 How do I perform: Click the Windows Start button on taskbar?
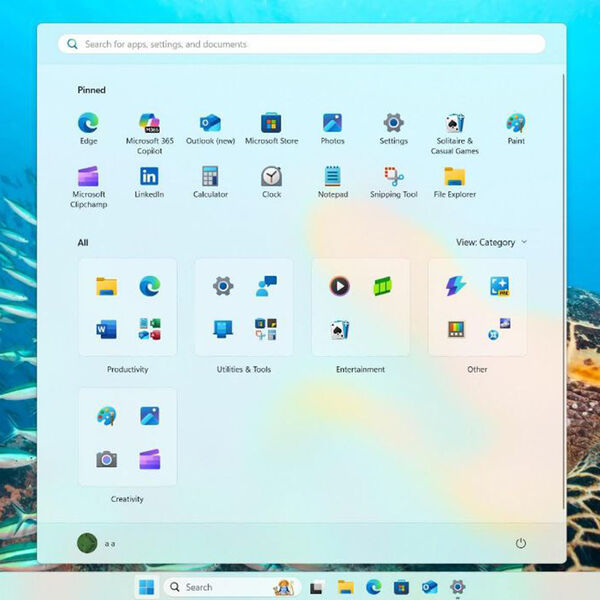[146, 587]
